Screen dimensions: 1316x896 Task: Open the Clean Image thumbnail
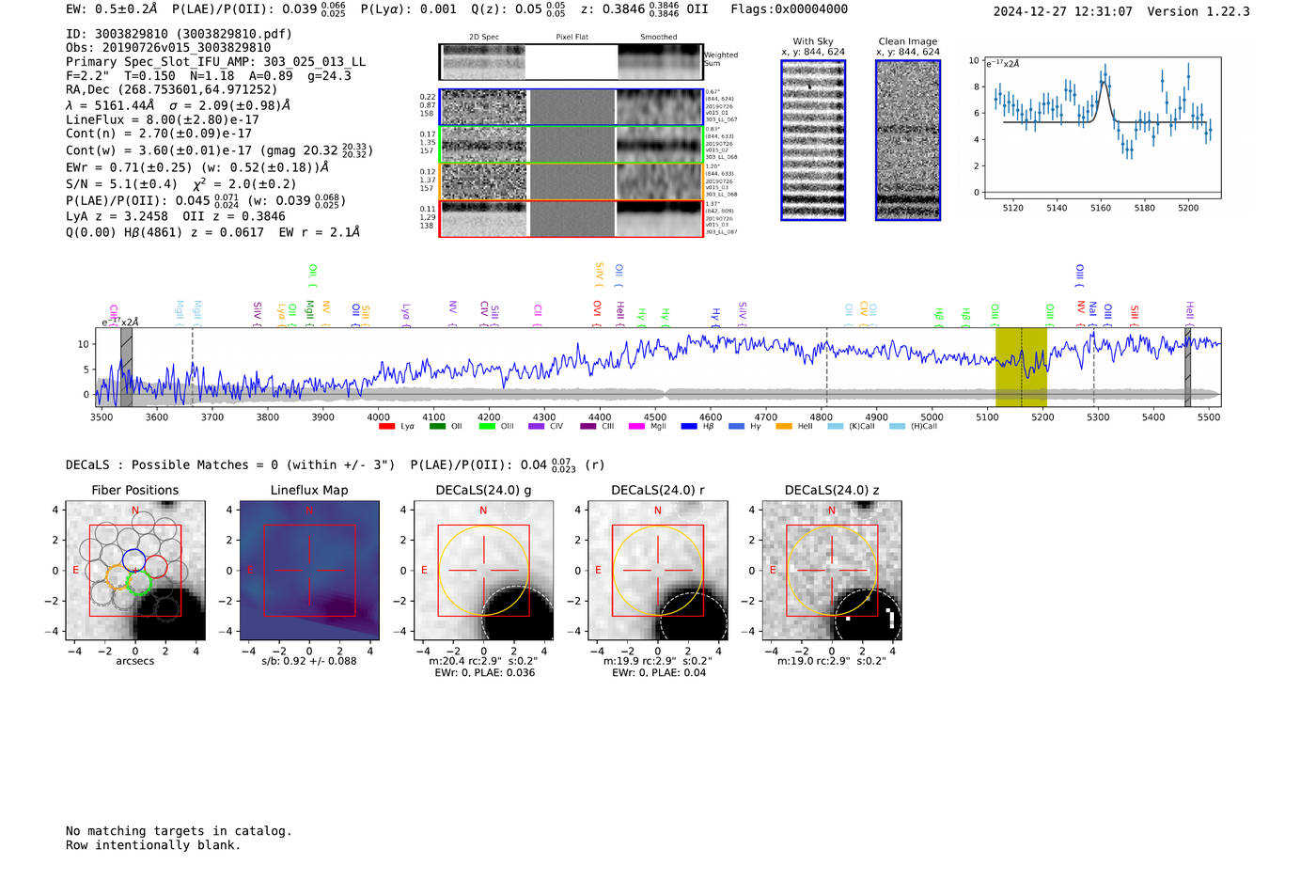tap(908, 140)
